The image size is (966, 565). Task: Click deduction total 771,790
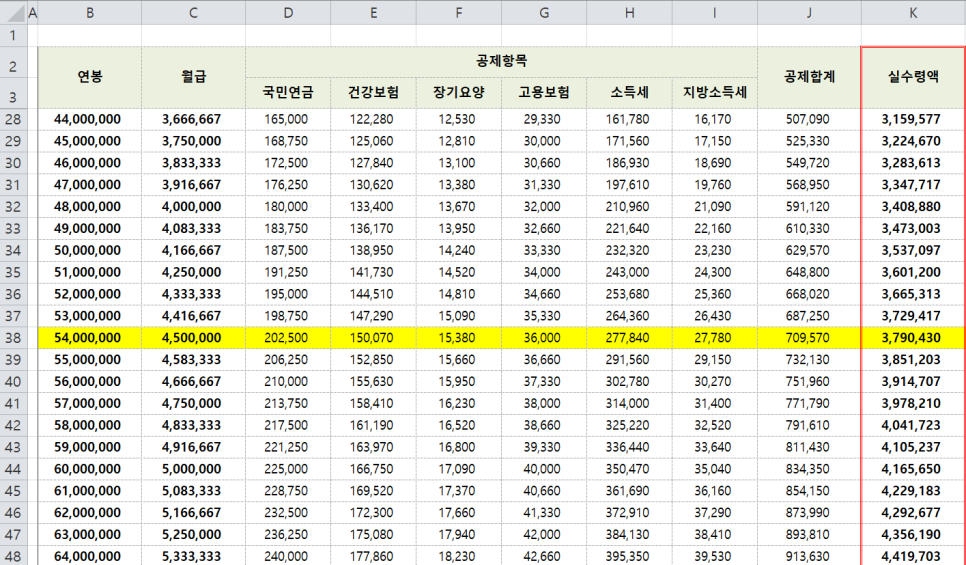pos(809,404)
